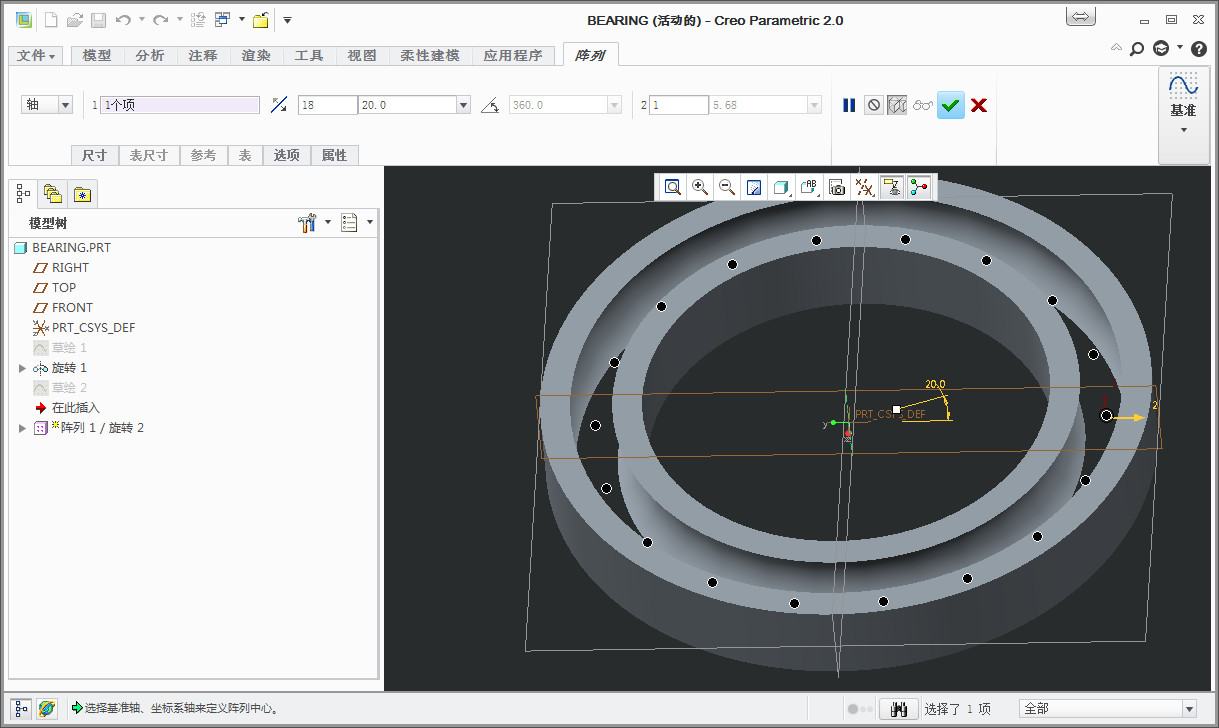The height and width of the screenshot is (728, 1219).
Task: Click the Zoom In magnifier icon
Action: [x=700, y=187]
